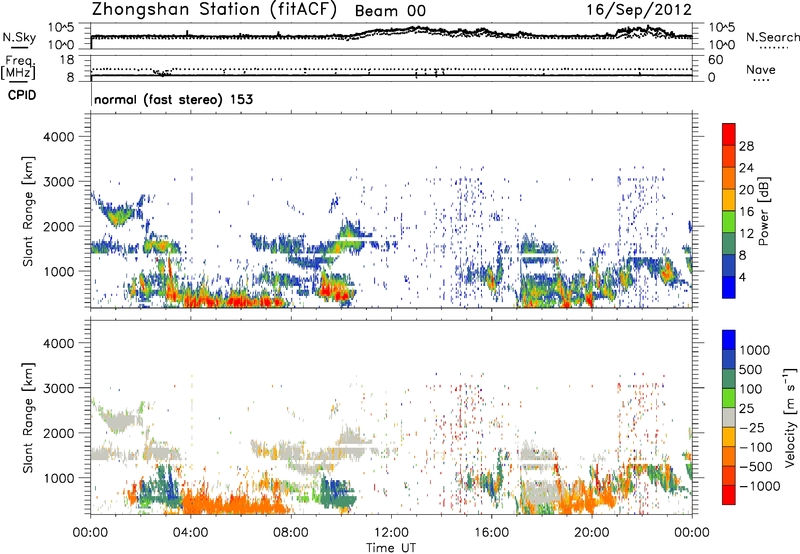Click the "Nave" legend label
The image size is (800, 554).
point(761,69)
